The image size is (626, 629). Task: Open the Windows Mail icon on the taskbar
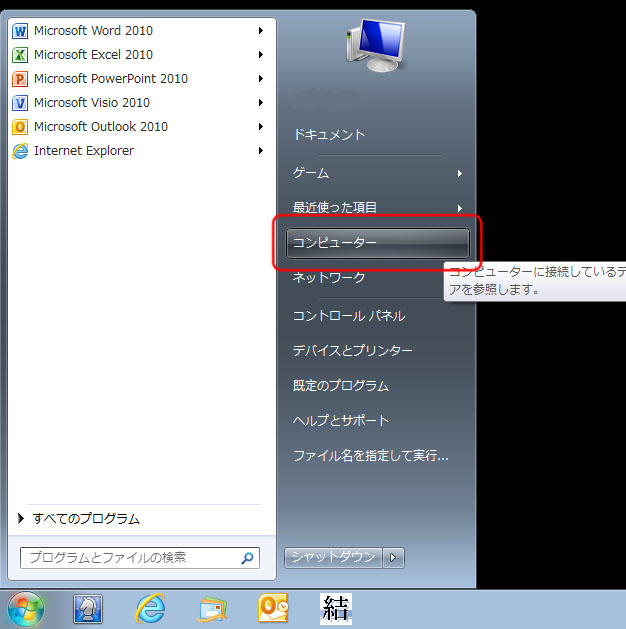(213, 609)
